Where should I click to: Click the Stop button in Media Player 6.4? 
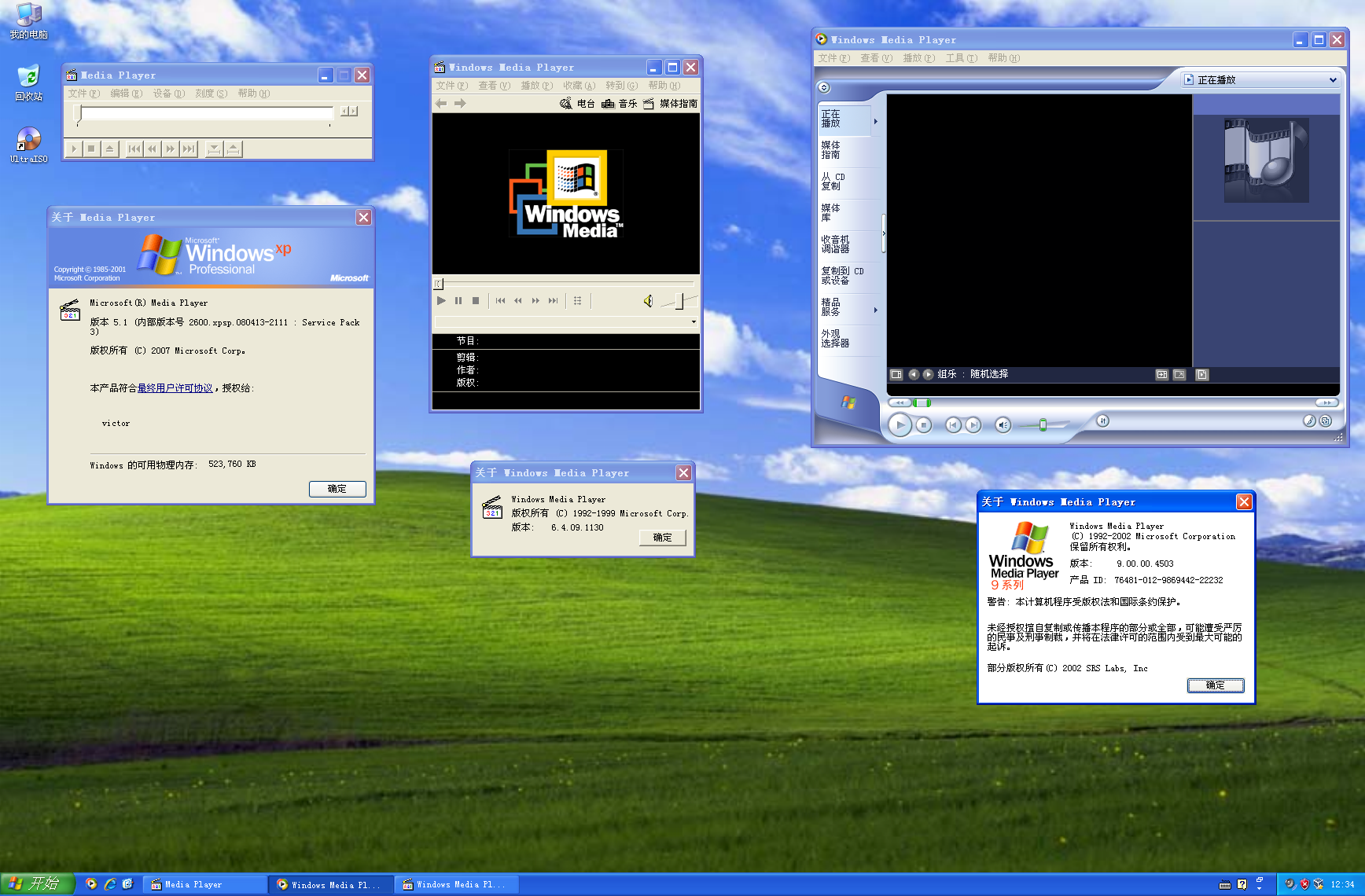click(476, 301)
